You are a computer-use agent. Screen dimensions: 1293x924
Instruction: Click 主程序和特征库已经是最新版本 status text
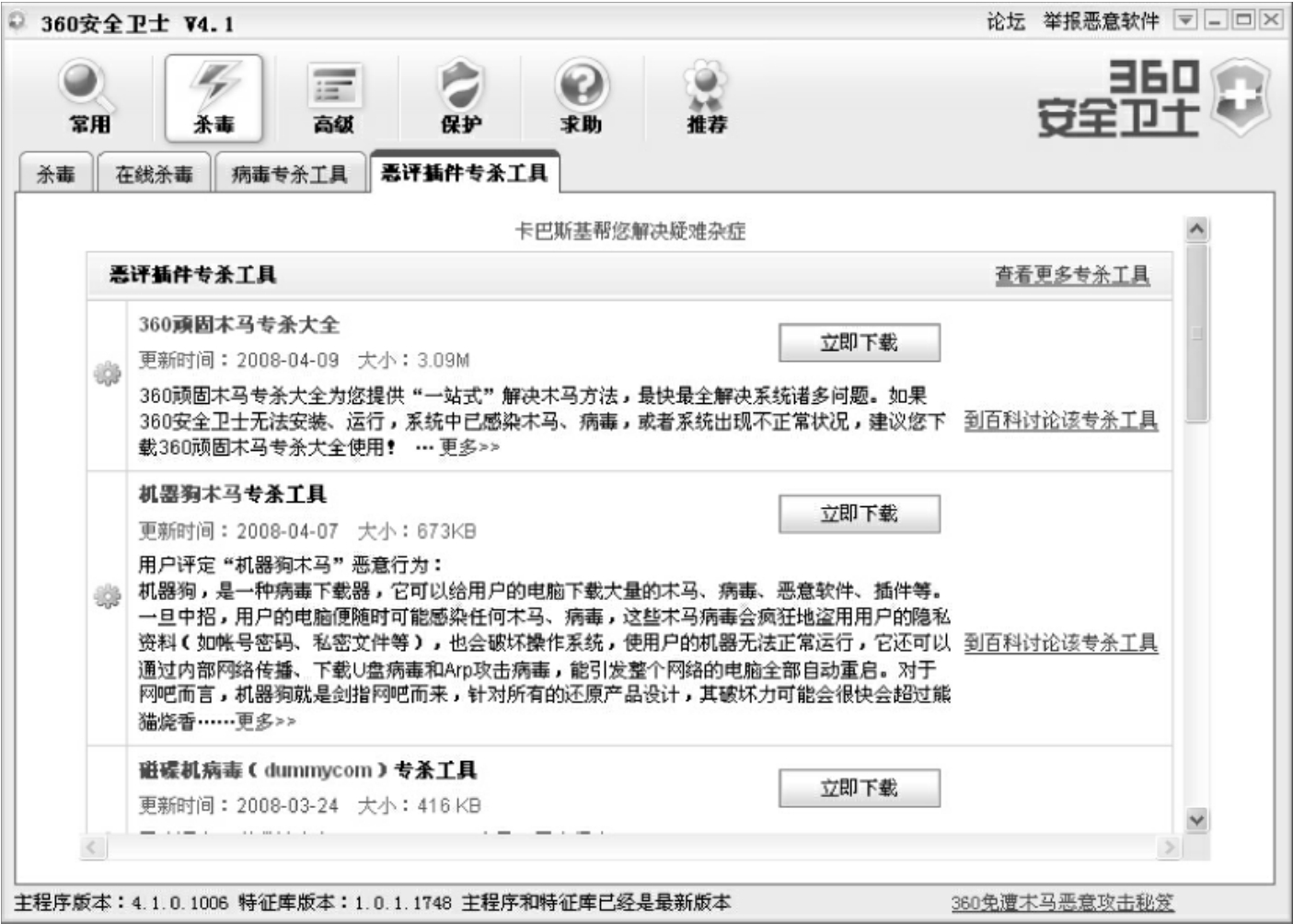(x=596, y=902)
